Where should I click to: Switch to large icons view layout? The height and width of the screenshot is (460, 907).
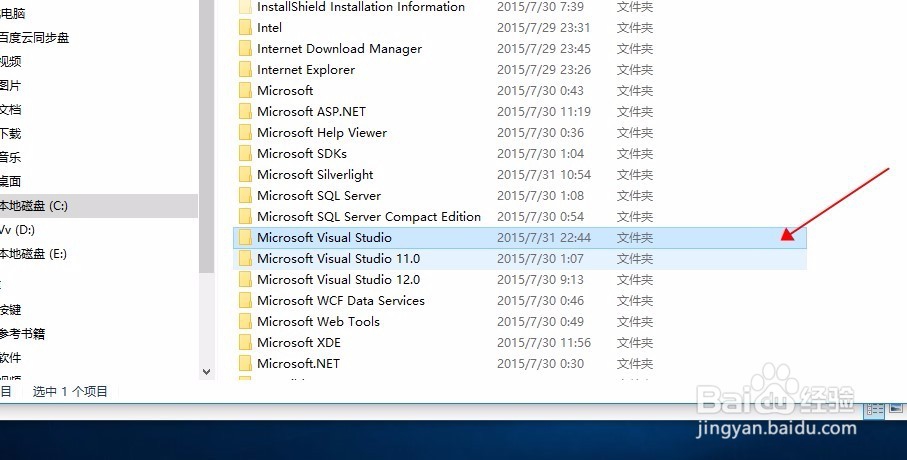pyautogui.click(x=896, y=410)
